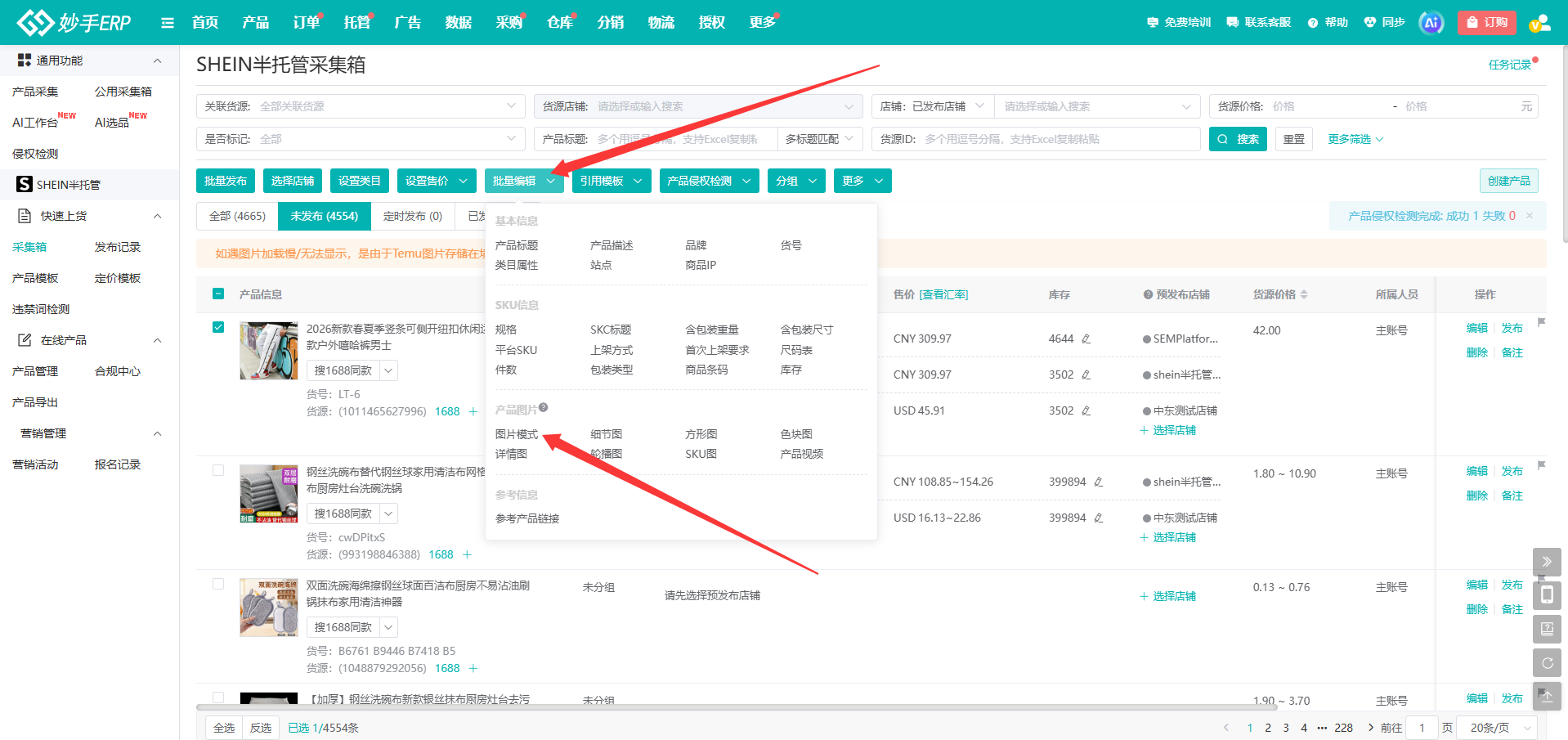Check the 钢丝洗碗布替代钢丝球 product checkbox
This screenshot has height=740, width=1568.
(218, 470)
